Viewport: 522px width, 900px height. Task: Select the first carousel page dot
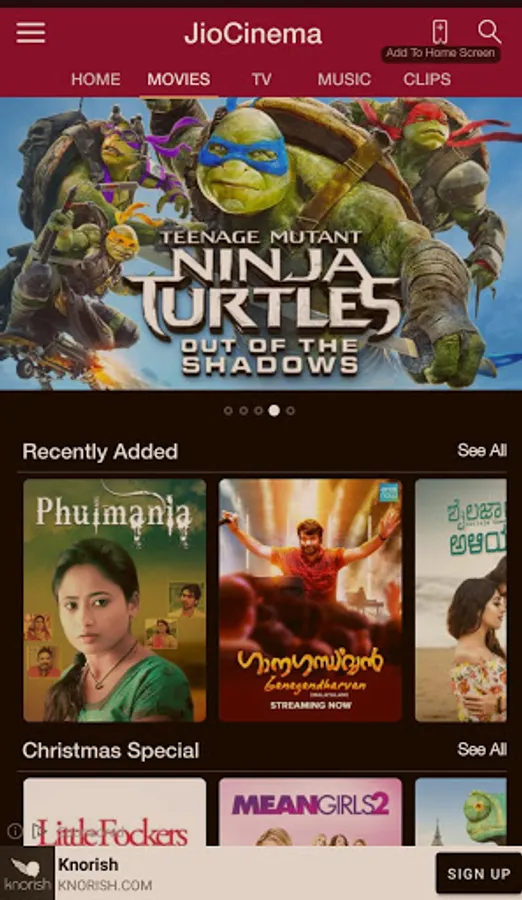click(x=228, y=410)
